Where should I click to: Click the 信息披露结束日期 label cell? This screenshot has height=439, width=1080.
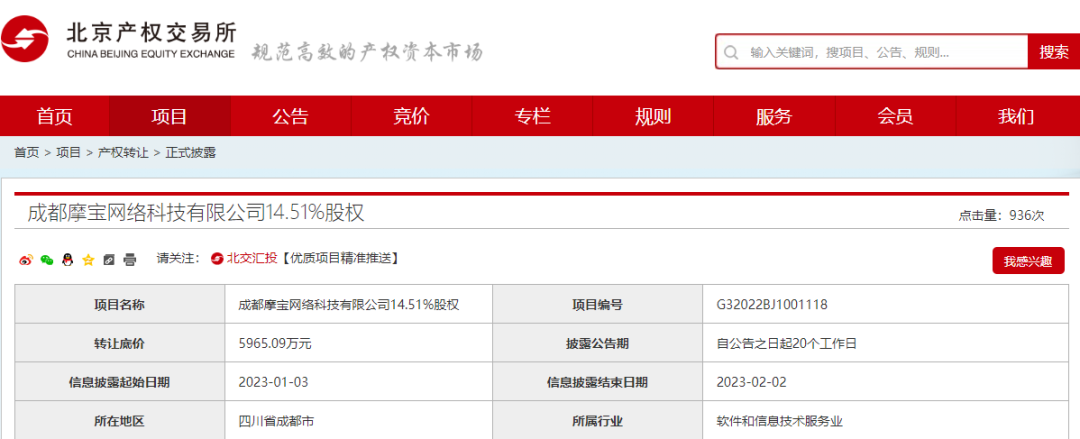click(597, 382)
